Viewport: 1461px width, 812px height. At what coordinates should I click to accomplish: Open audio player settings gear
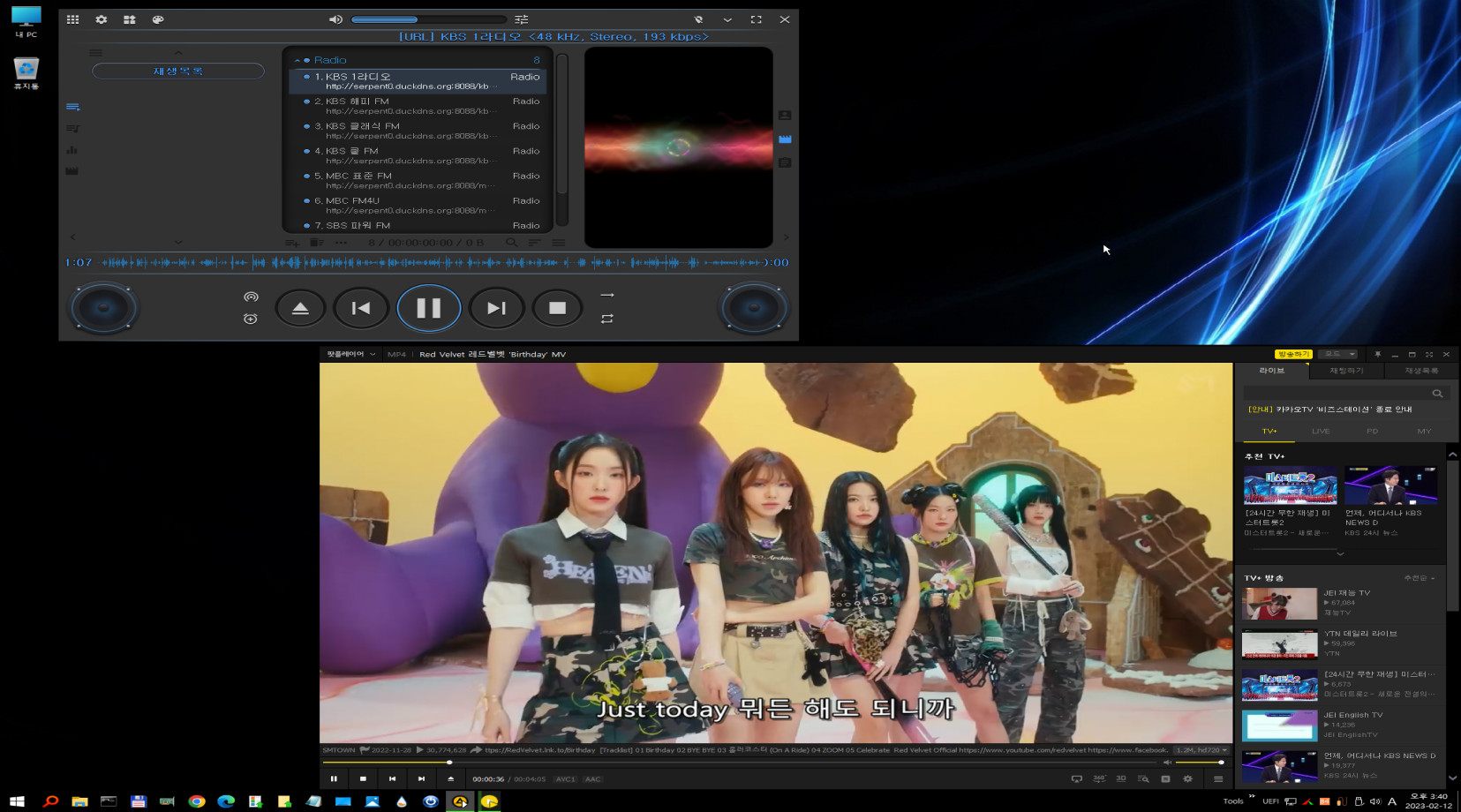pyautogui.click(x=102, y=19)
